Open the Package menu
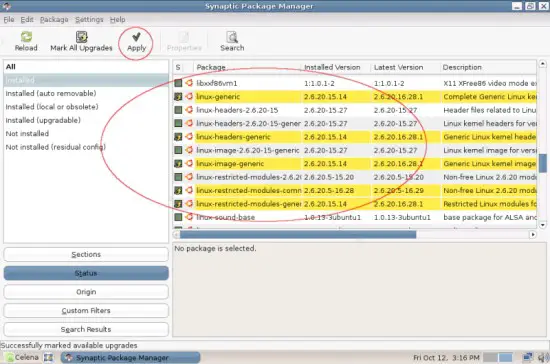Image resolution: width=550 pixels, height=364 pixels. [54, 20]
